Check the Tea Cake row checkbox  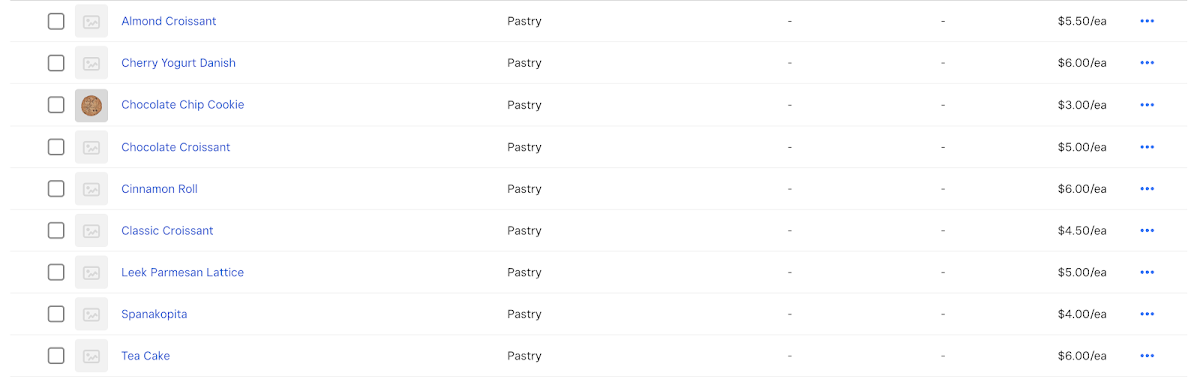coord(56,356)
